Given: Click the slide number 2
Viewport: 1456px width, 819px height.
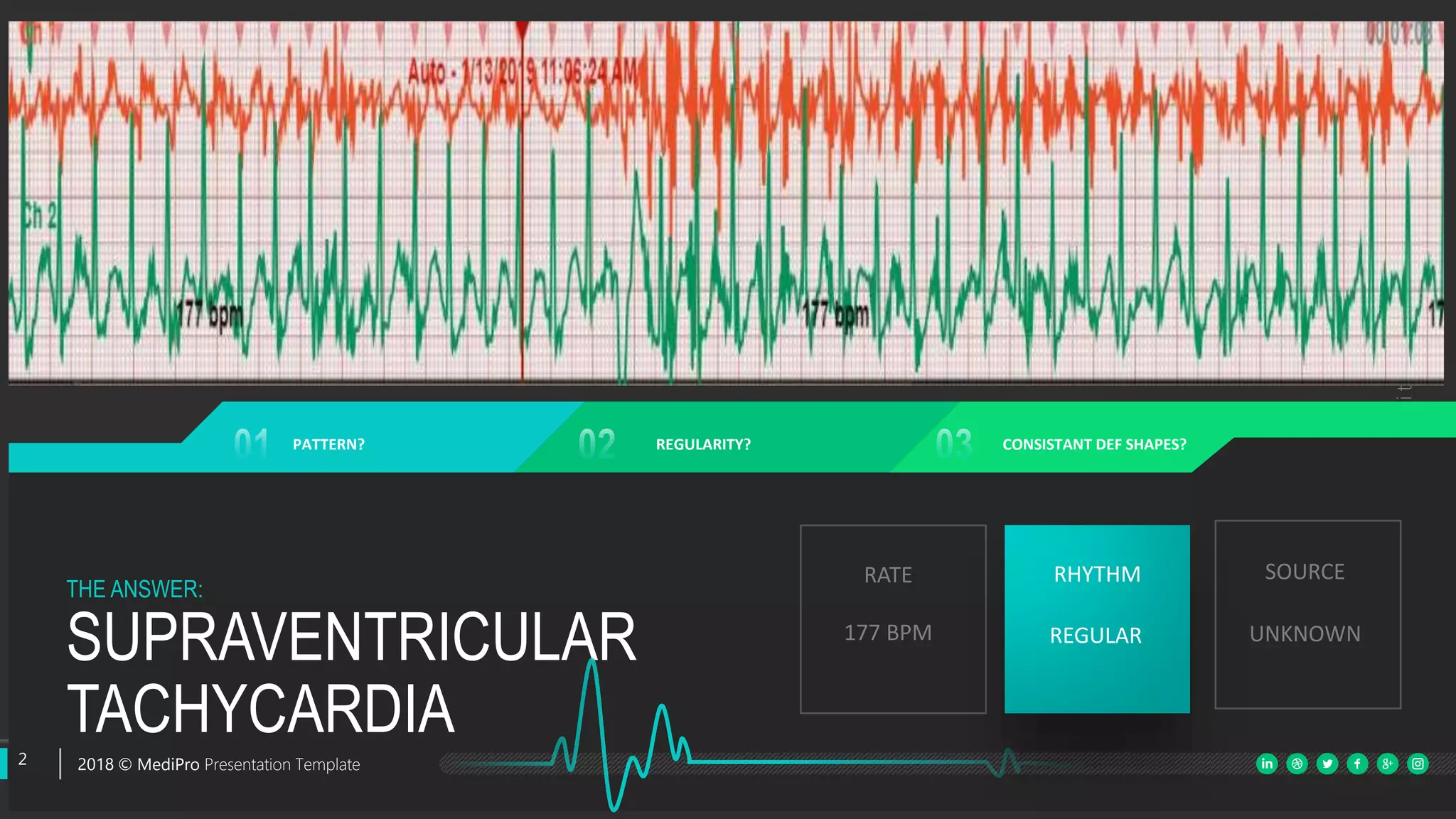Looking at the screenshot, I should tap(23, 759).
